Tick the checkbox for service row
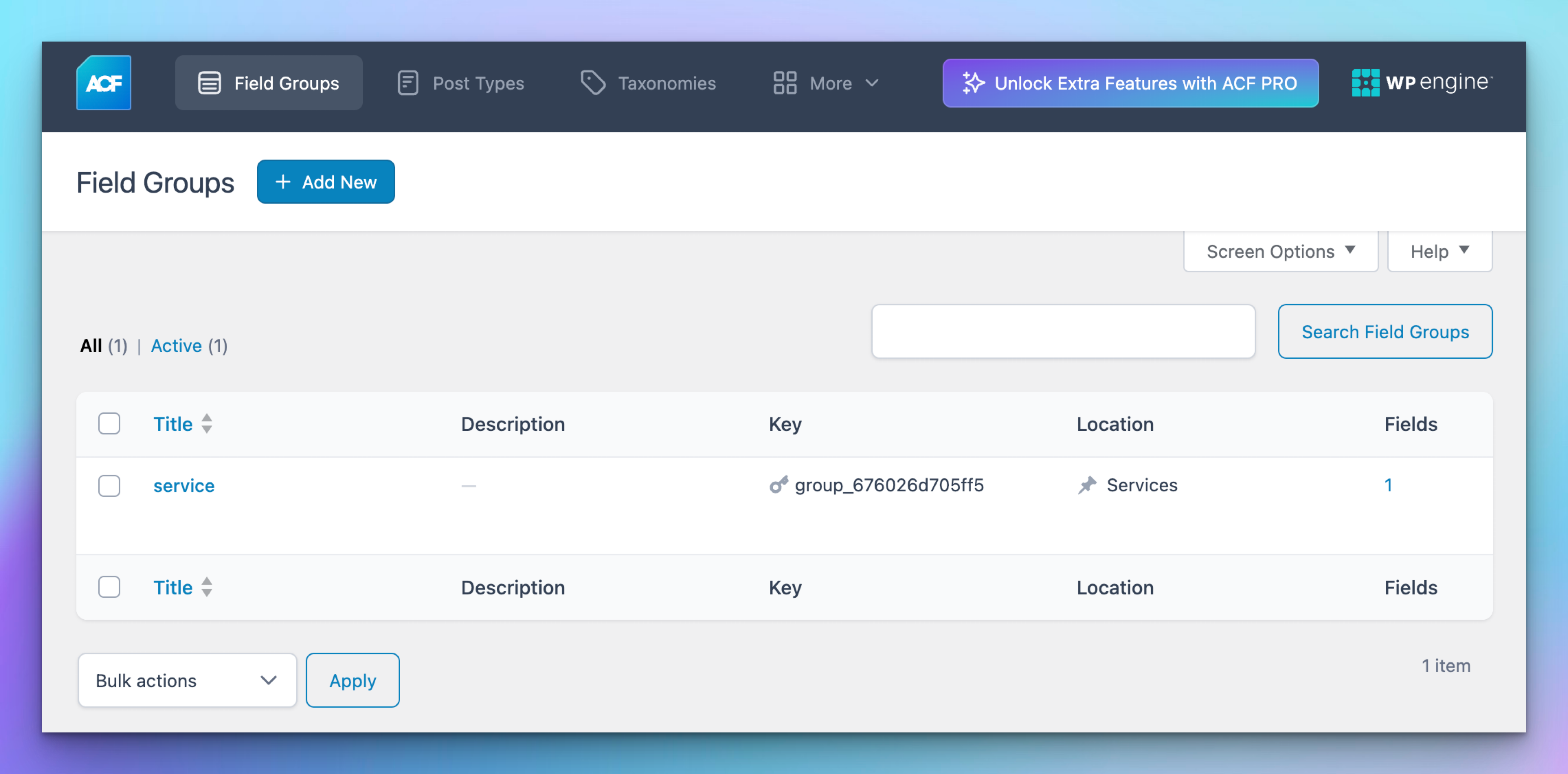Screen dimensions: 1568x774 [110, 486]
